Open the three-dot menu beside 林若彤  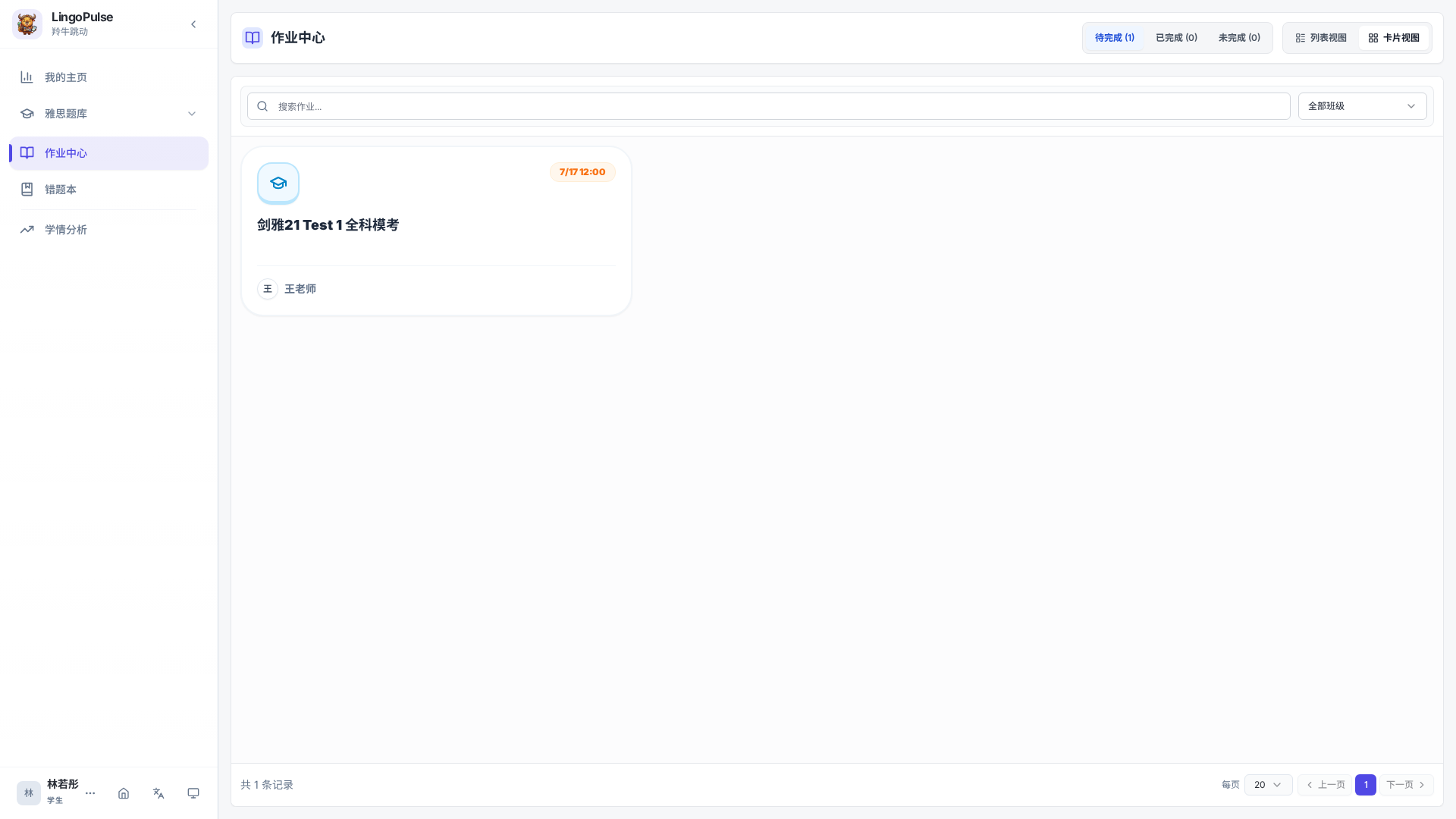coord(90,793)
